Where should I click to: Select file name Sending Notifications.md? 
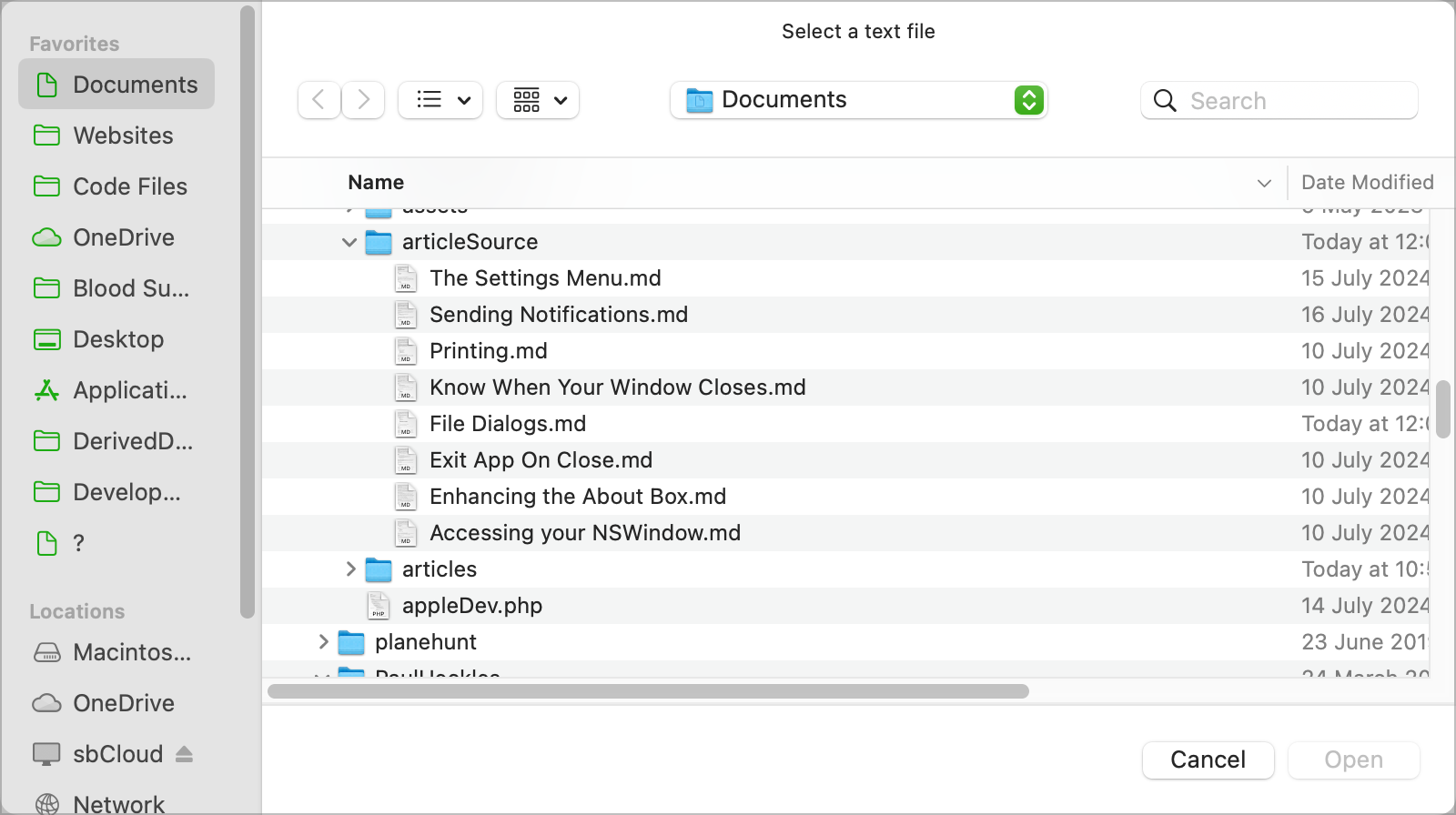[x=559, y=315]
